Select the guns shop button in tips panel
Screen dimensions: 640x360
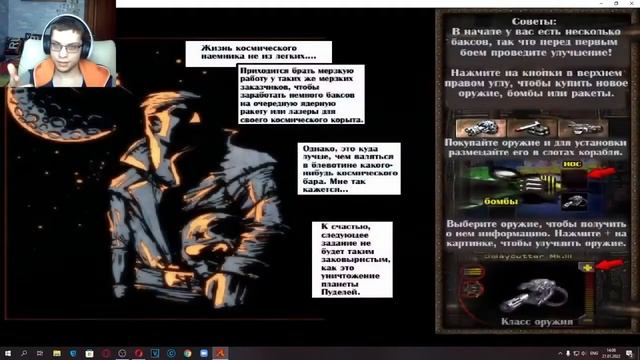click(481, 128)
